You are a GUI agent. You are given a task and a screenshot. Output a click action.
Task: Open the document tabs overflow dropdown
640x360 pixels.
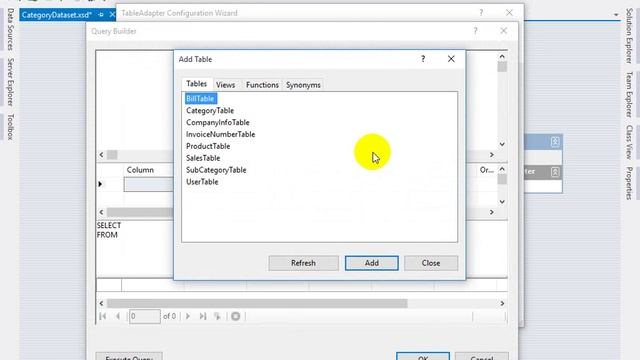616,15
